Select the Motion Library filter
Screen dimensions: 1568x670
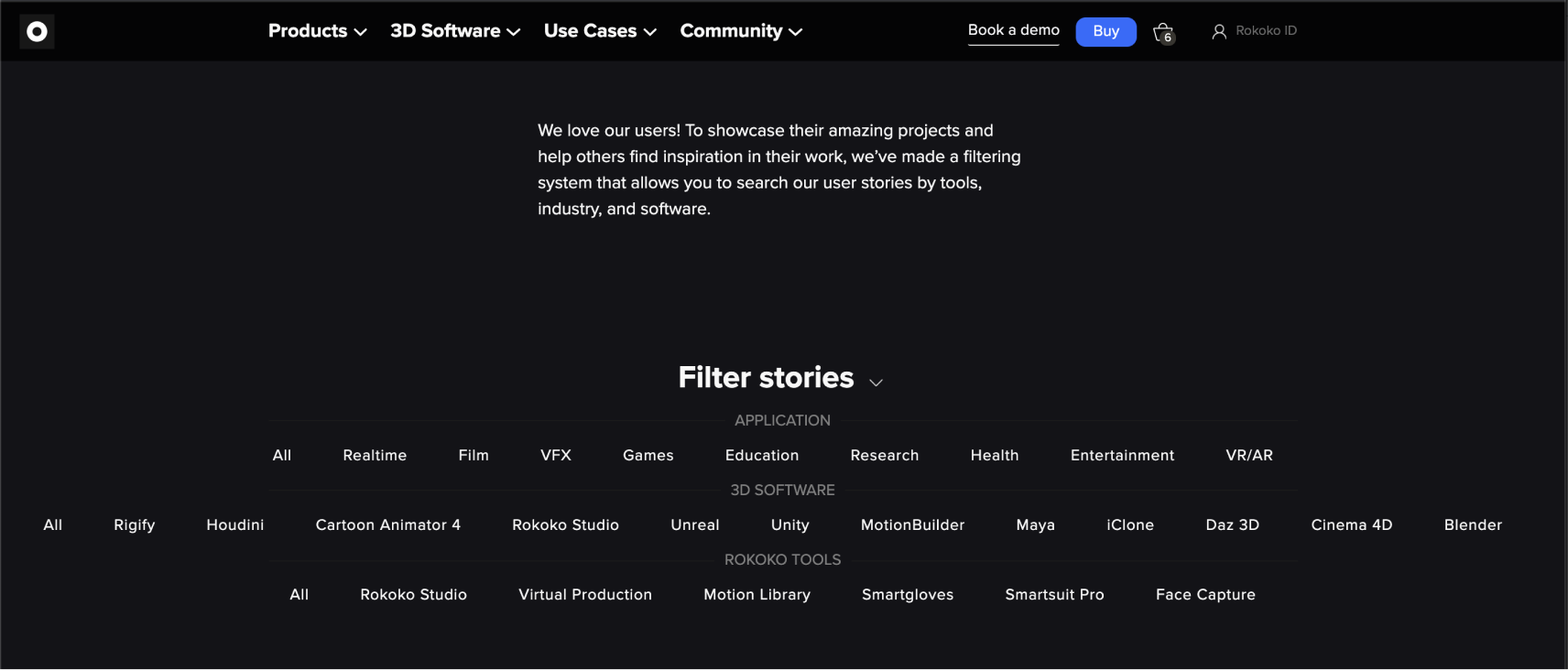(757, 595)
